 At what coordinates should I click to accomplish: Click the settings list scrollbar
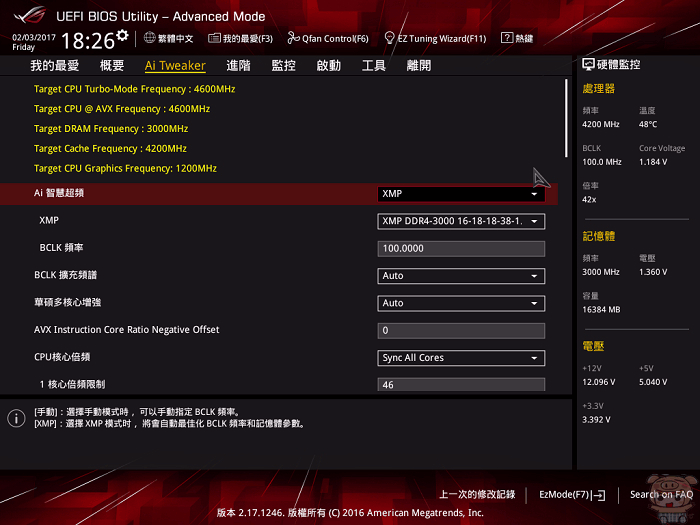pyautogui.click(x=566, y=118)
